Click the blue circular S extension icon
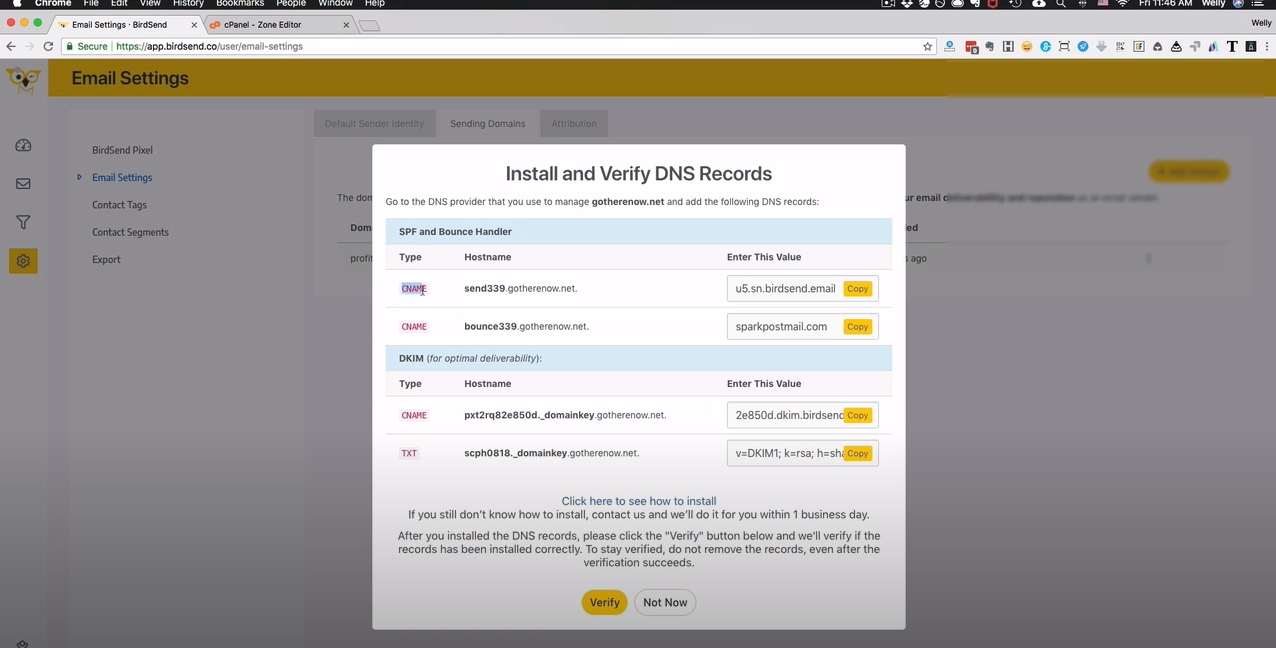Viewport: 1276px width, 648px height. tap(1045, 46)
